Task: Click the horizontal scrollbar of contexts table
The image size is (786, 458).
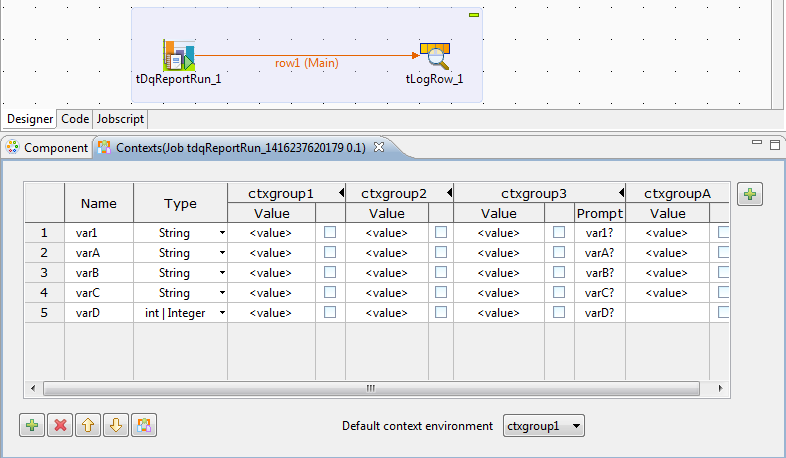Action: (370, 388)
